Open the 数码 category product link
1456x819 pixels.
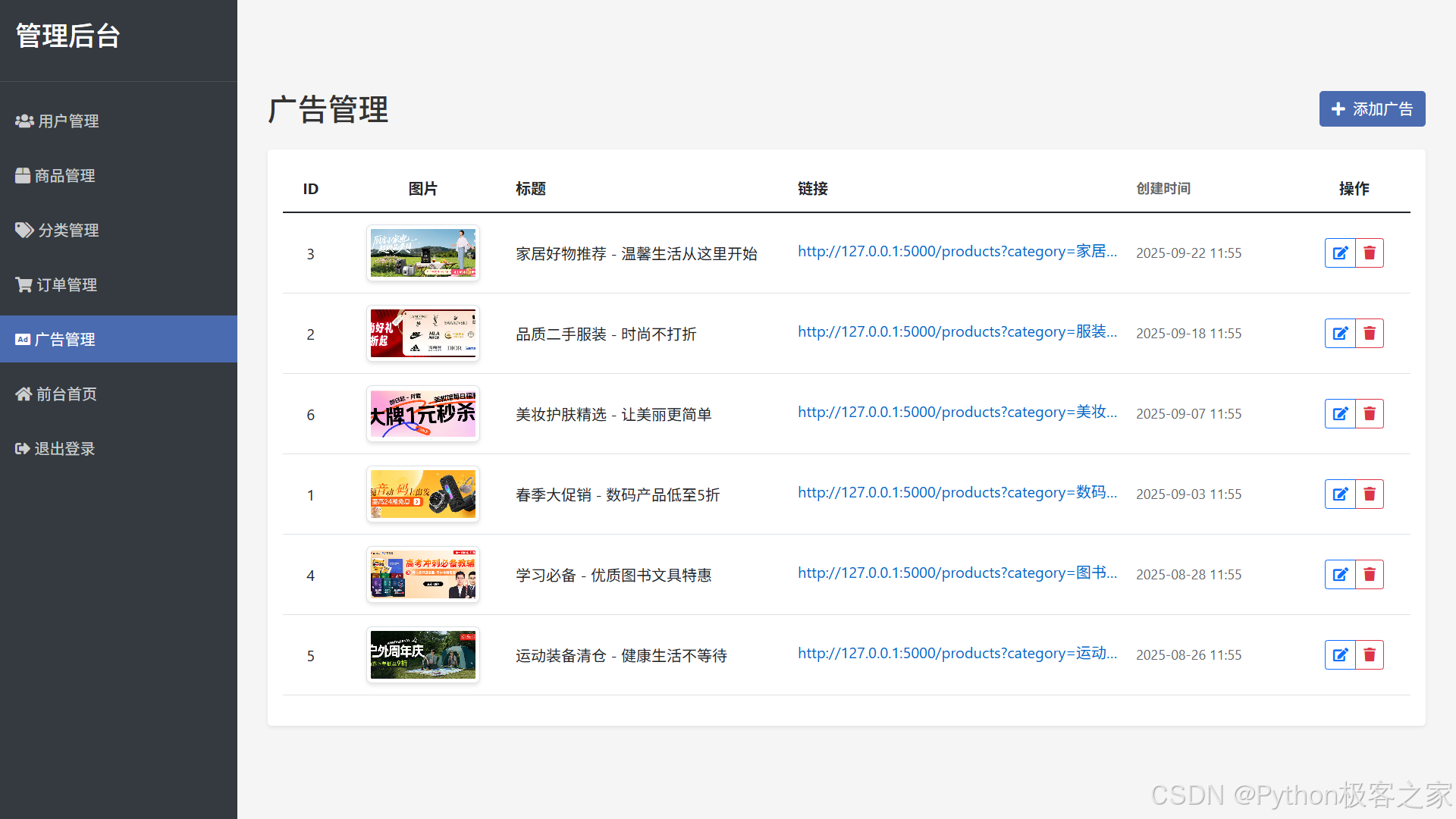click(957, 493)
